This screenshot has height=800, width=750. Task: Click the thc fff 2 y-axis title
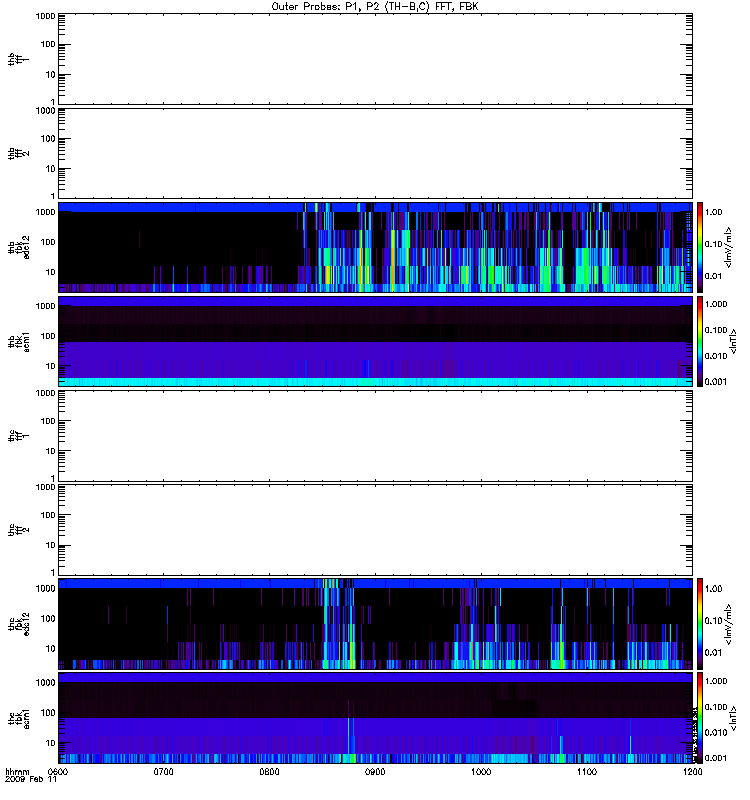click(18, 530)
